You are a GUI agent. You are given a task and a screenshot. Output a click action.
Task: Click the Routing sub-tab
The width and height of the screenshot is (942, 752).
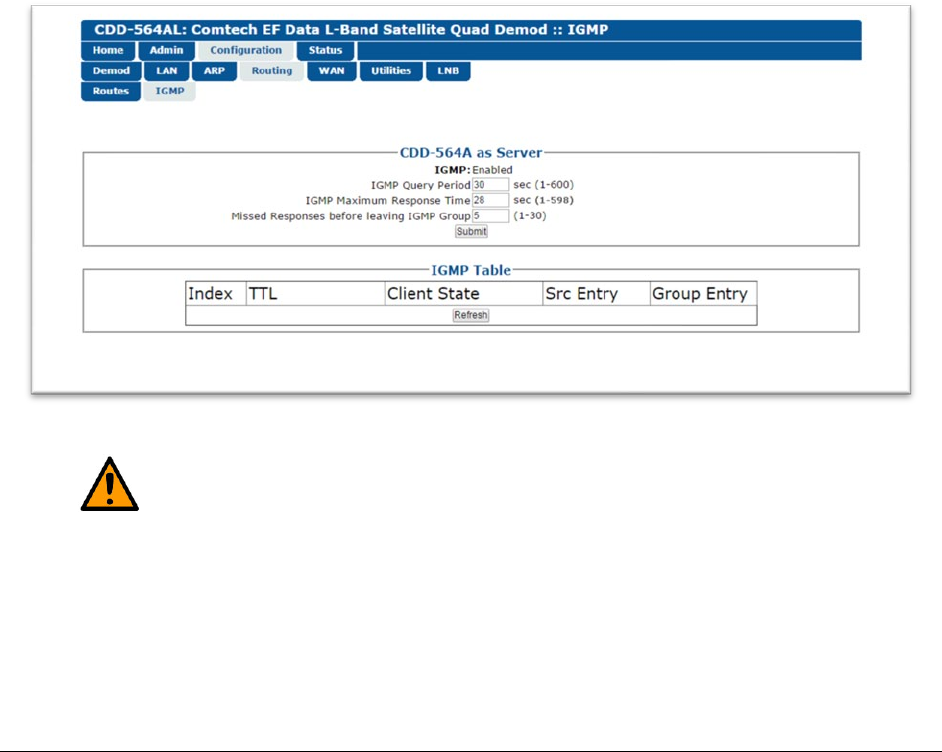(271, 71)
